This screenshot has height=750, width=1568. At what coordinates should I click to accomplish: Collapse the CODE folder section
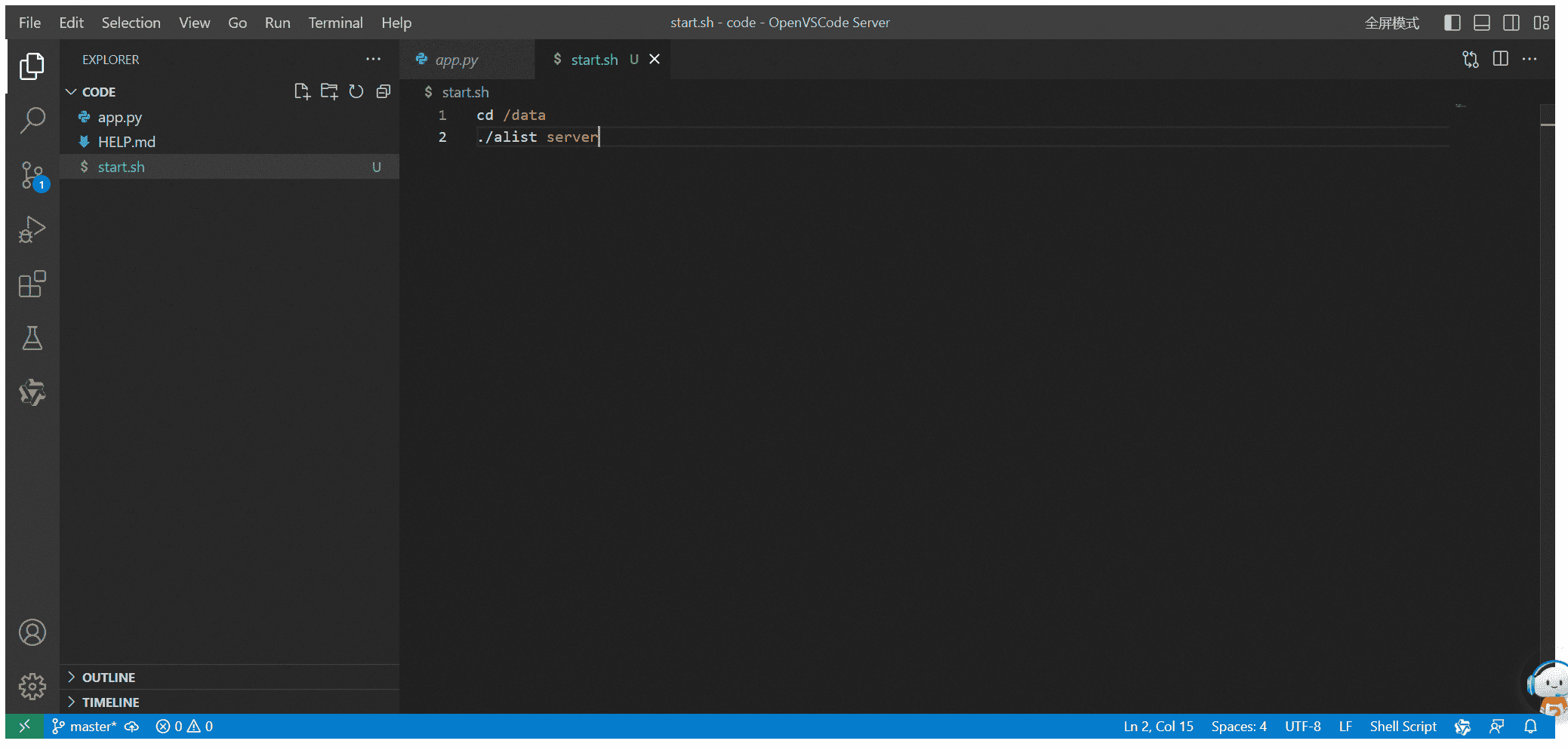point(98,92)
